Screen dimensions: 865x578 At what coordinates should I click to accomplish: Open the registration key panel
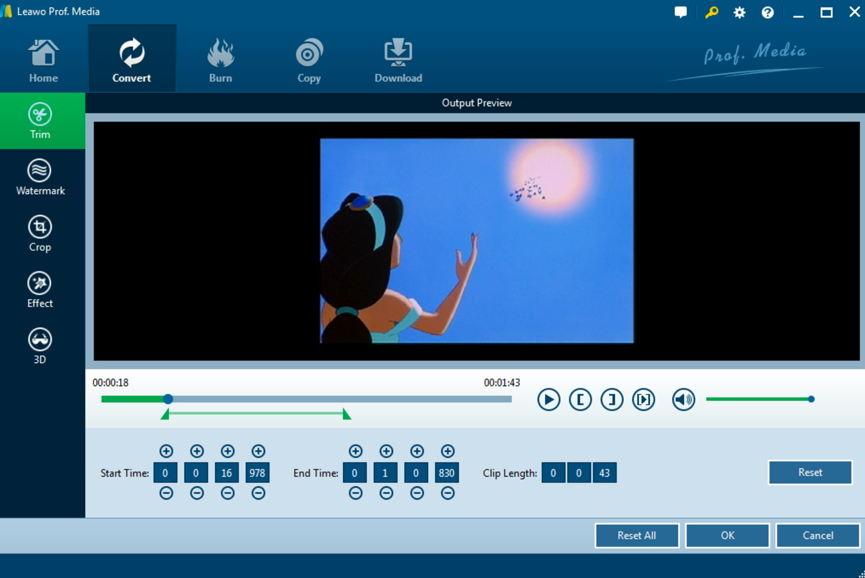coord(712,12)
